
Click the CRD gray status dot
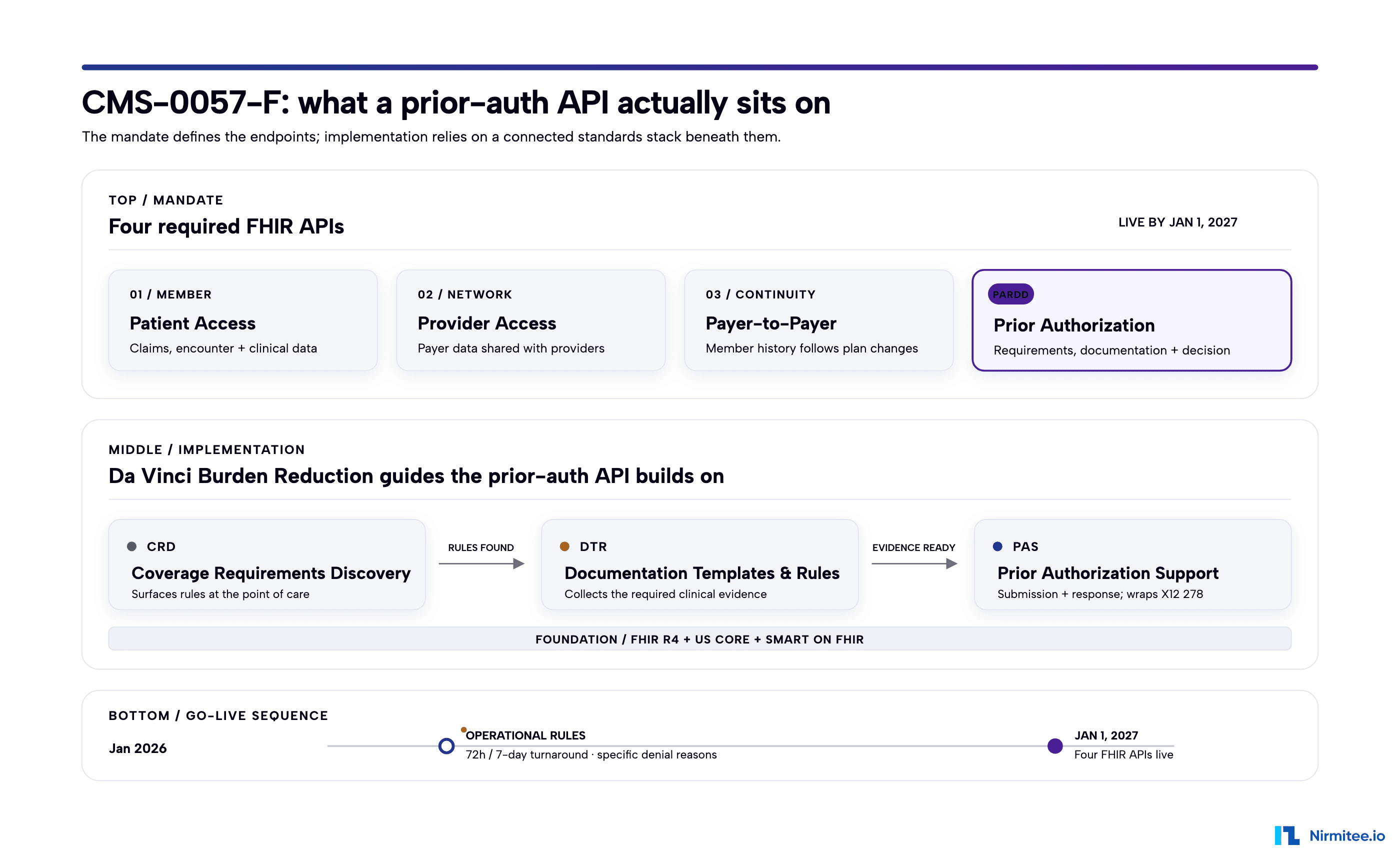pos(132,546)
